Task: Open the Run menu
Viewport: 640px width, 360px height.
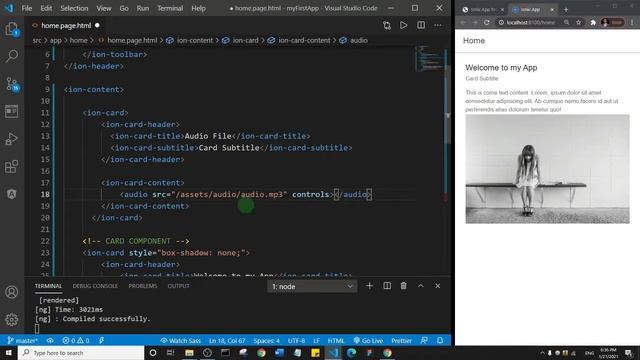Action: [142, 8]
